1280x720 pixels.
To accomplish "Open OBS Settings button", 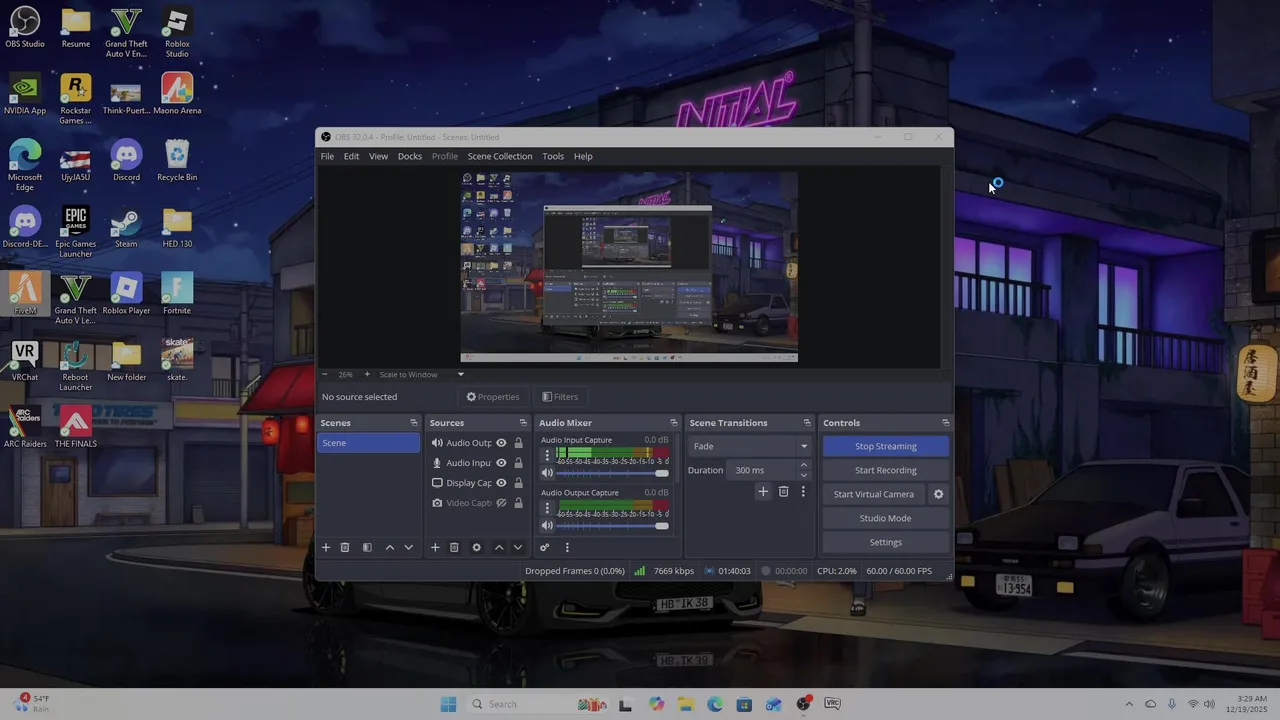I will 886,542.
